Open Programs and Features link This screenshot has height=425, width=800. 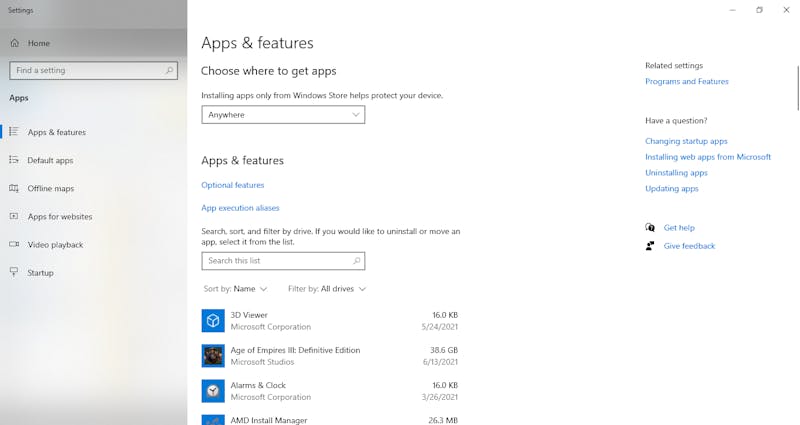tap(687, 82)
